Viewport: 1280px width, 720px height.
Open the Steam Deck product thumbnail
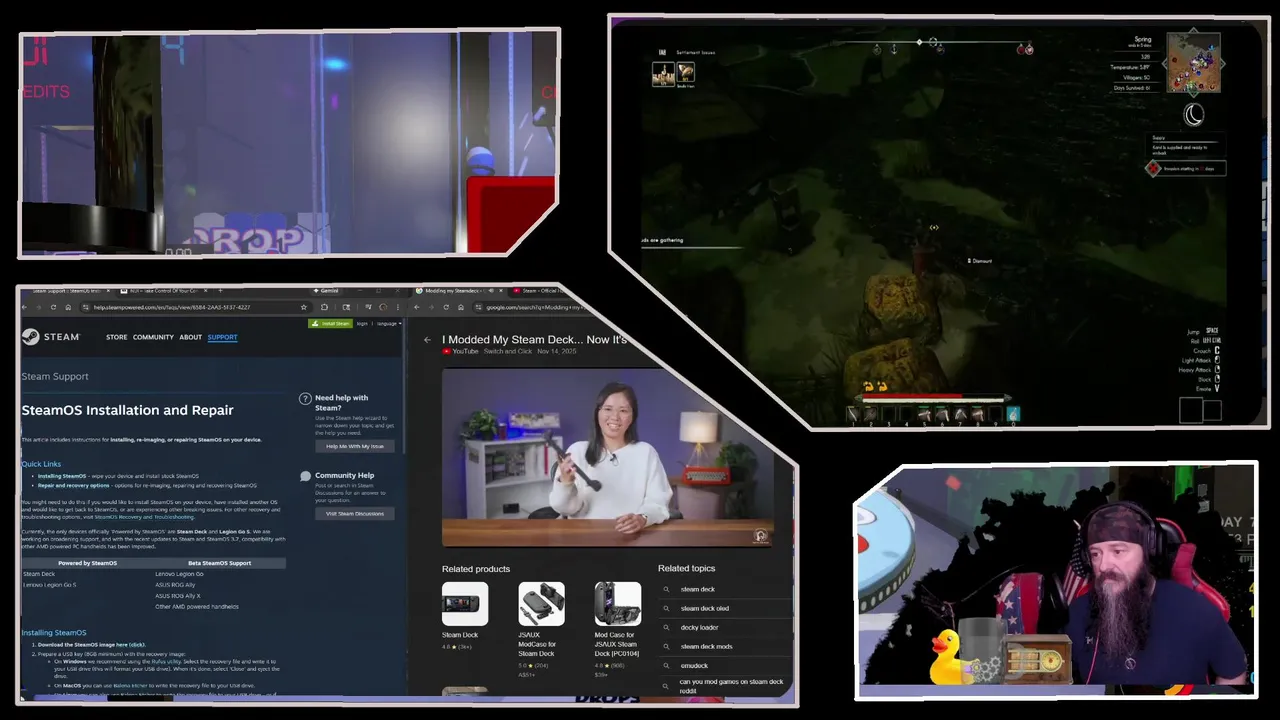coord(465,604)
